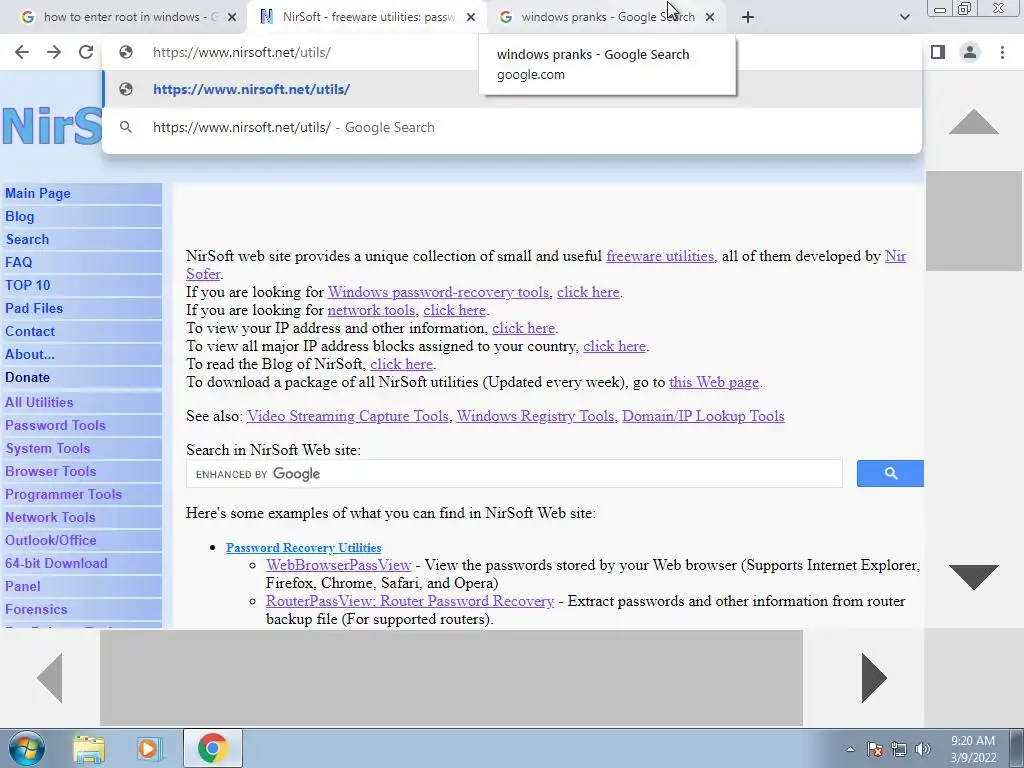Open Outlook/Office in sidebar
Image resolution: width=1024 pixels, height=768 pixels.
[51, 540]
